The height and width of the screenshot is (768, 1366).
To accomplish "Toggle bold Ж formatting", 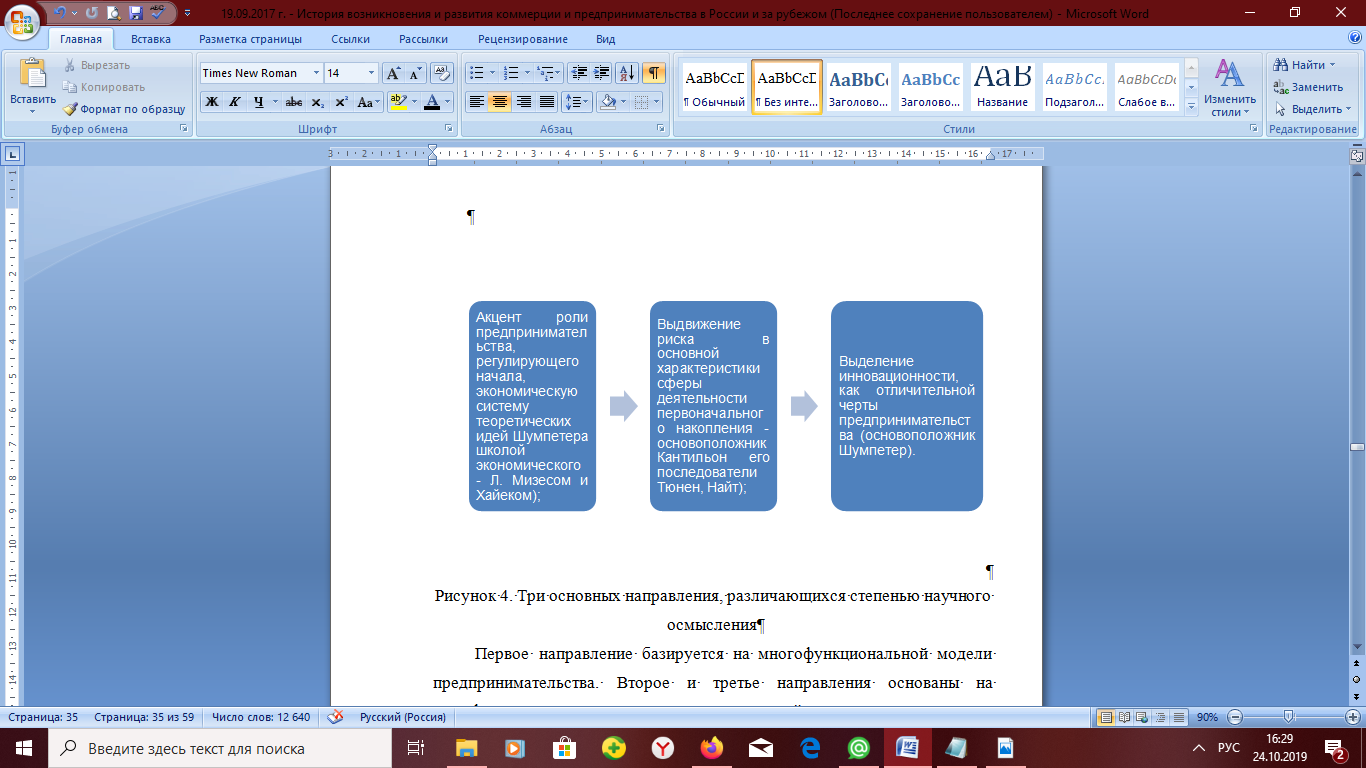I will (212, 102).
